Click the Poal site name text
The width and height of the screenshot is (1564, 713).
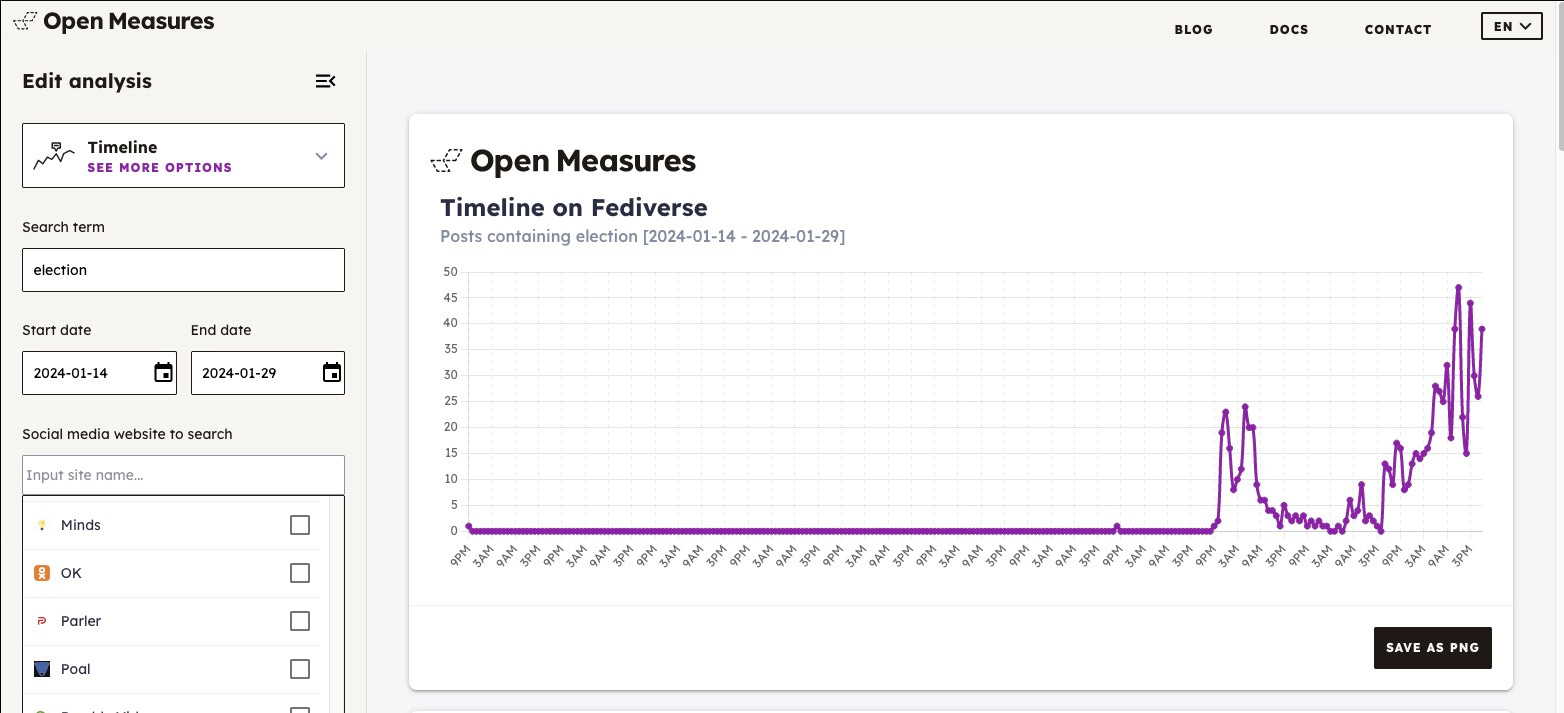[76, 669]
